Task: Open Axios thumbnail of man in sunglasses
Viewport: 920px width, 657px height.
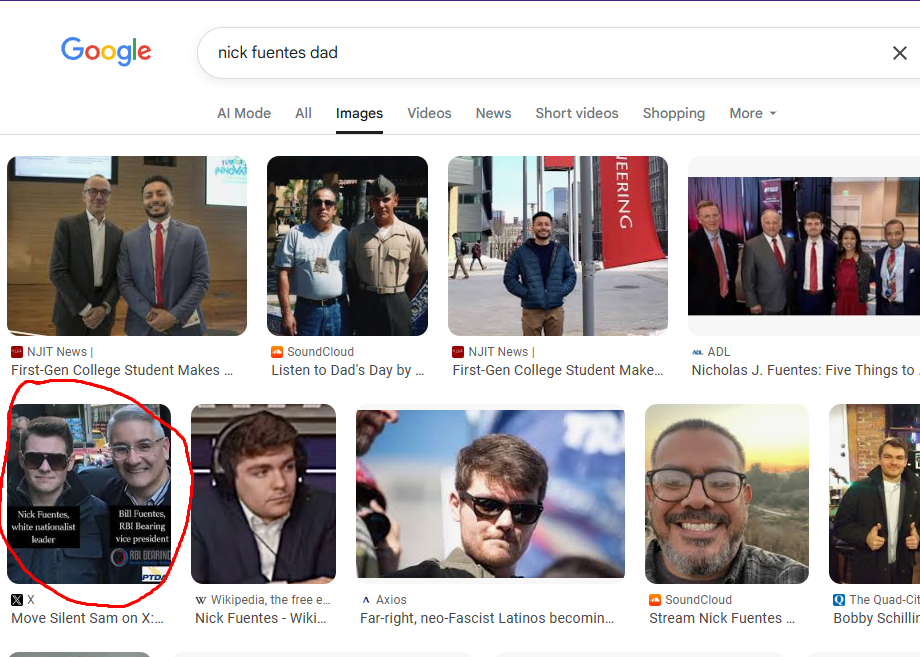Action: pos(491,494)
